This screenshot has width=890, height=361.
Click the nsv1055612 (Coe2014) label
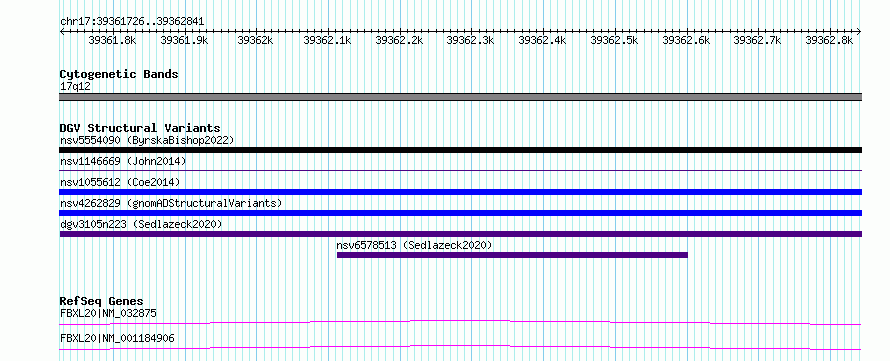[x=120, y=182]
